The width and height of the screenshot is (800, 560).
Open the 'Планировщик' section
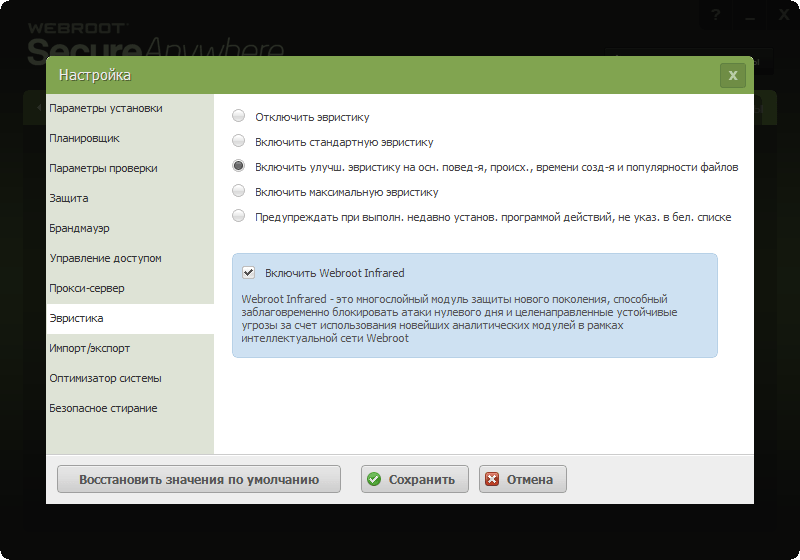tap(130, 139)
